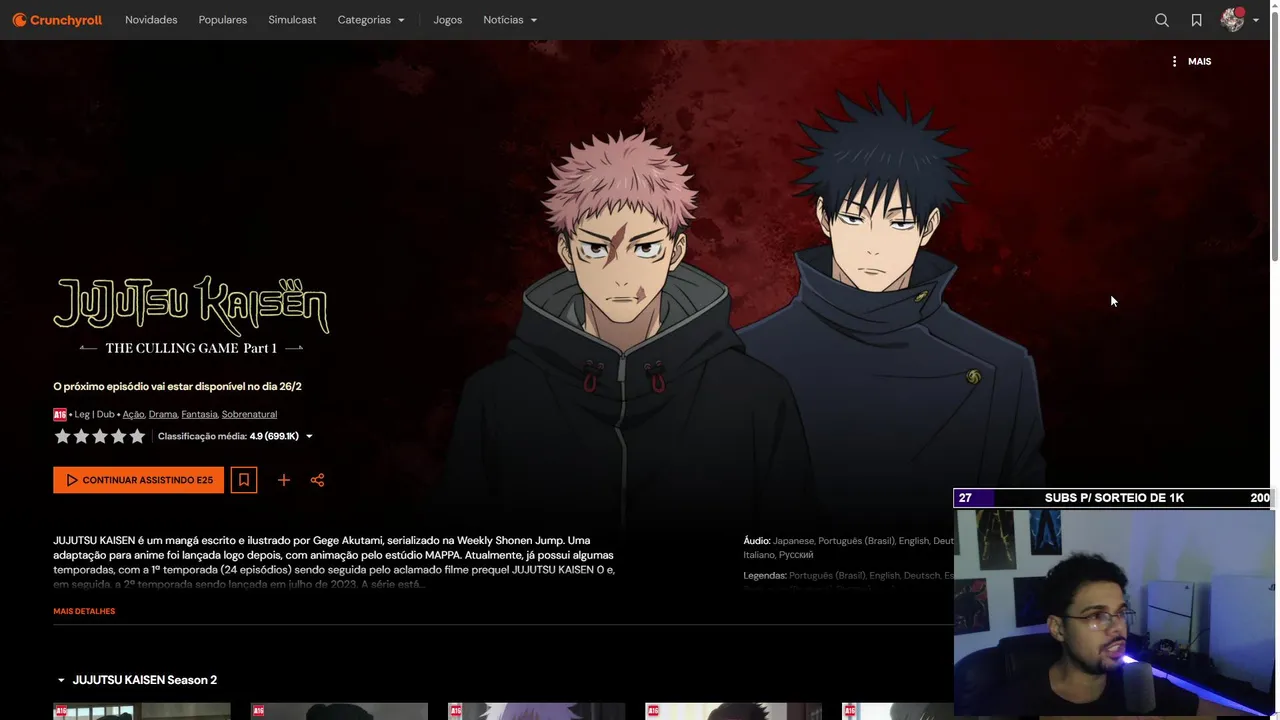Add series to watchlist bookmark button
The width and height of the screenshot is (1280, 720).
click(243, 480)
